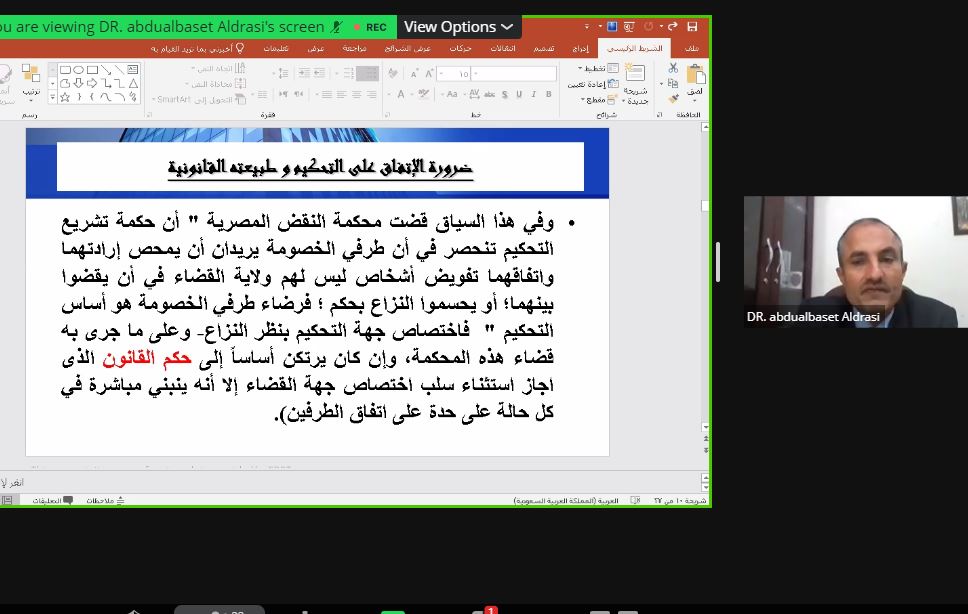Click the Zoom panel divider handle

(x=718, y=262)
